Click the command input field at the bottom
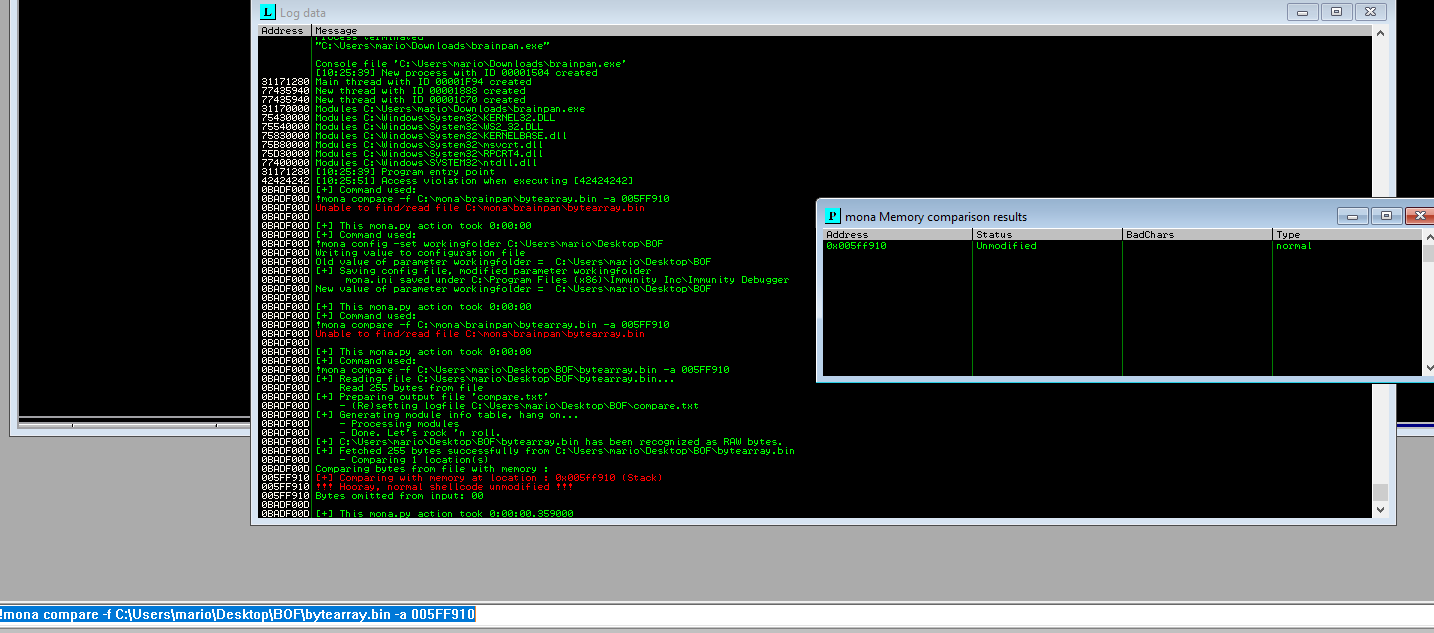 tap(717, 614)
